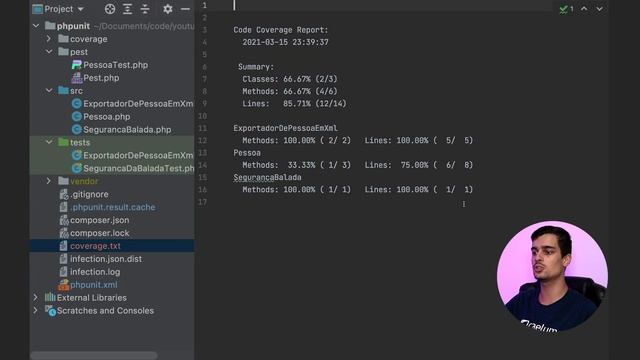Collapse the pest folder

click(49, 52)
